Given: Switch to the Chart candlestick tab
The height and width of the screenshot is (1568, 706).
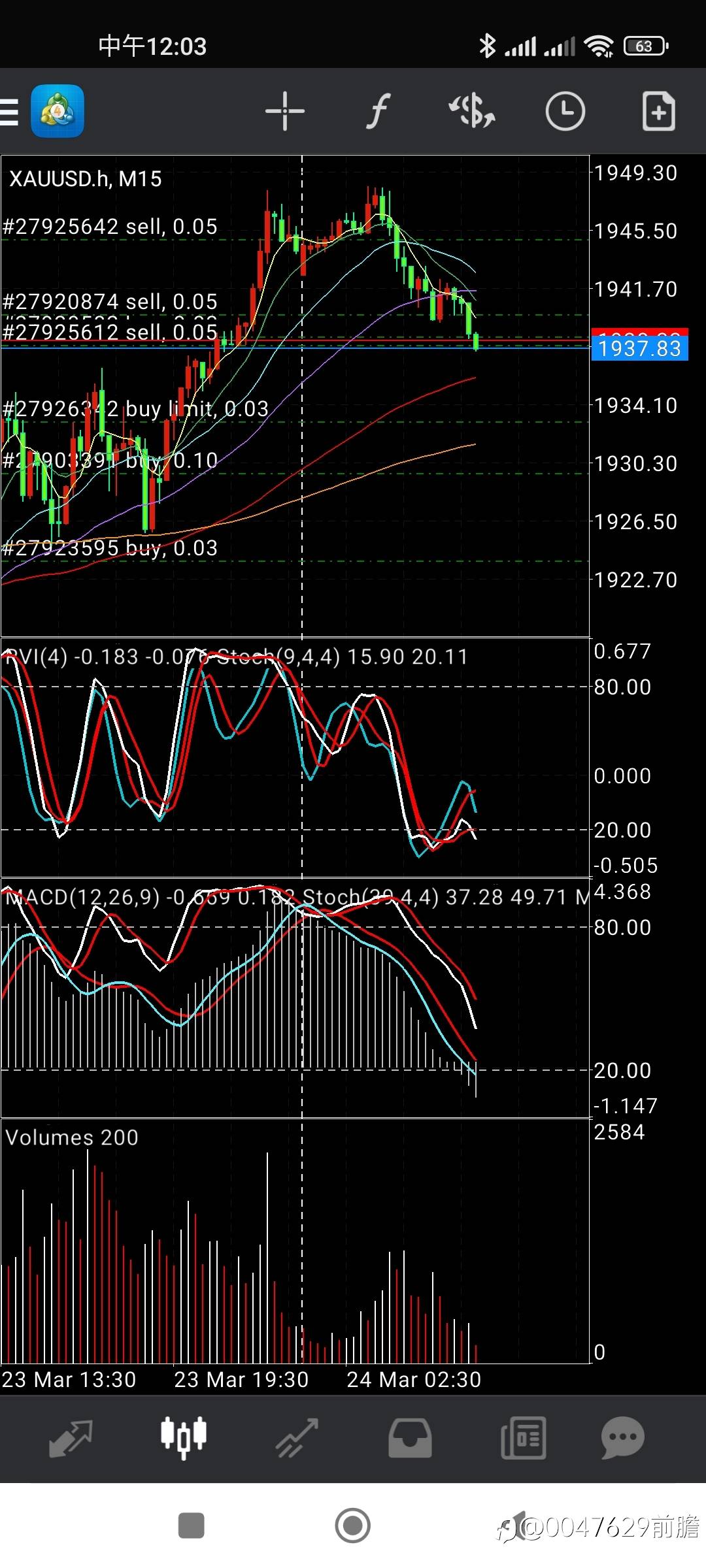Looking at the screenshot, I should tap(184, 1439).
